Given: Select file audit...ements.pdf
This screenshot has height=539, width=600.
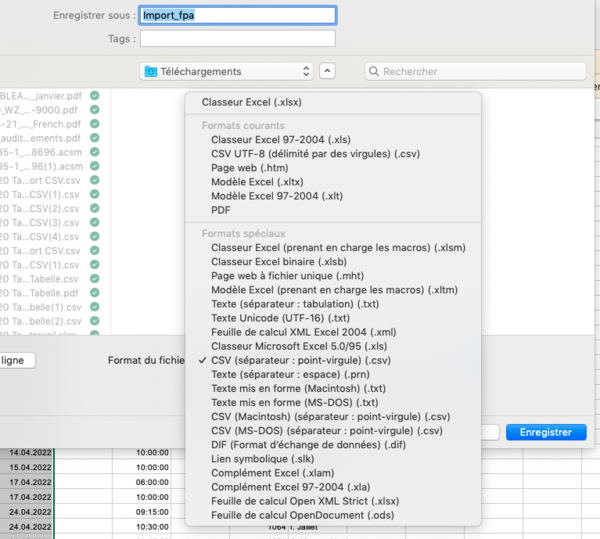Looking at the screenshot, I should 40,138.
